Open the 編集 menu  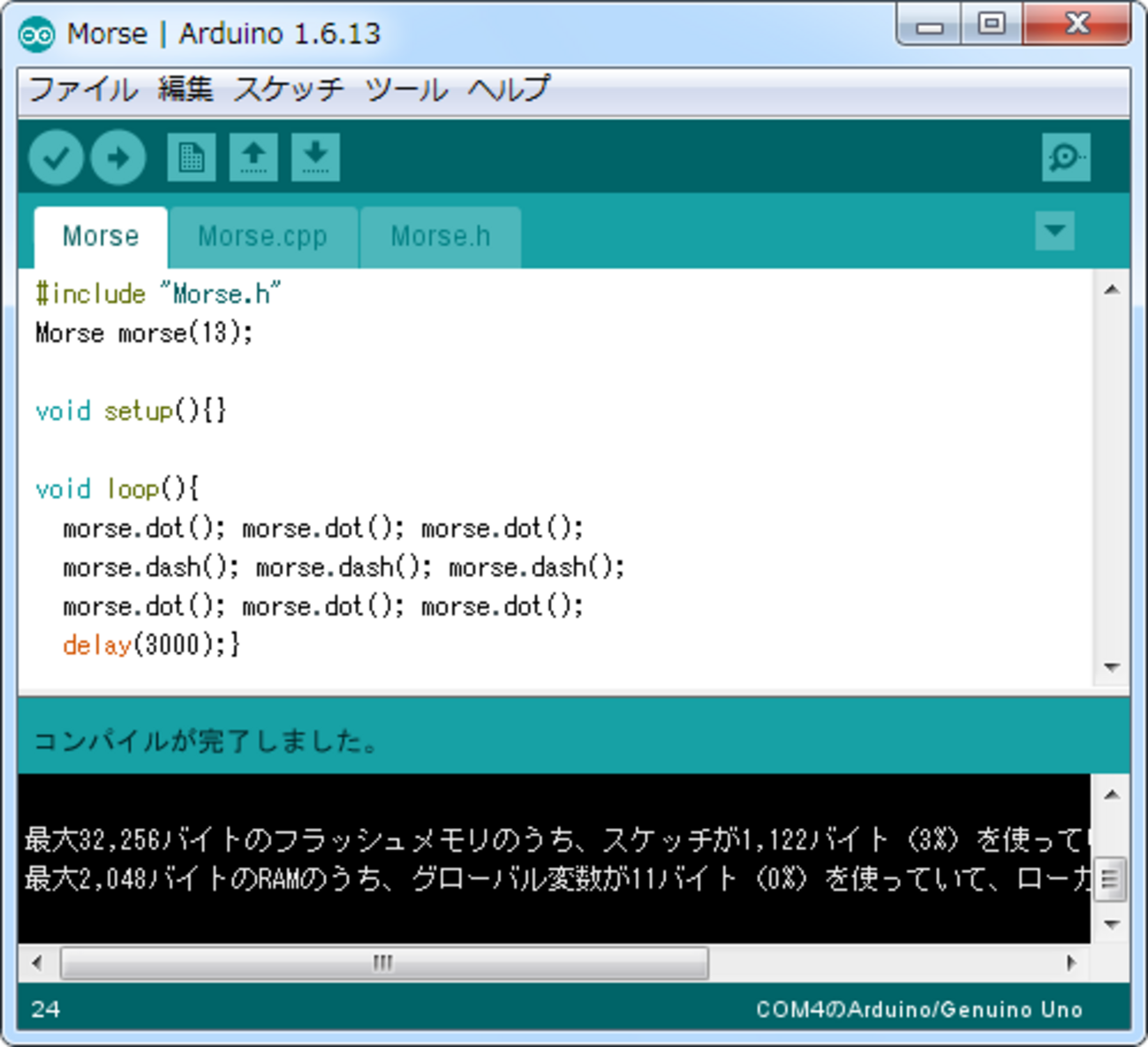pos(185,89)
